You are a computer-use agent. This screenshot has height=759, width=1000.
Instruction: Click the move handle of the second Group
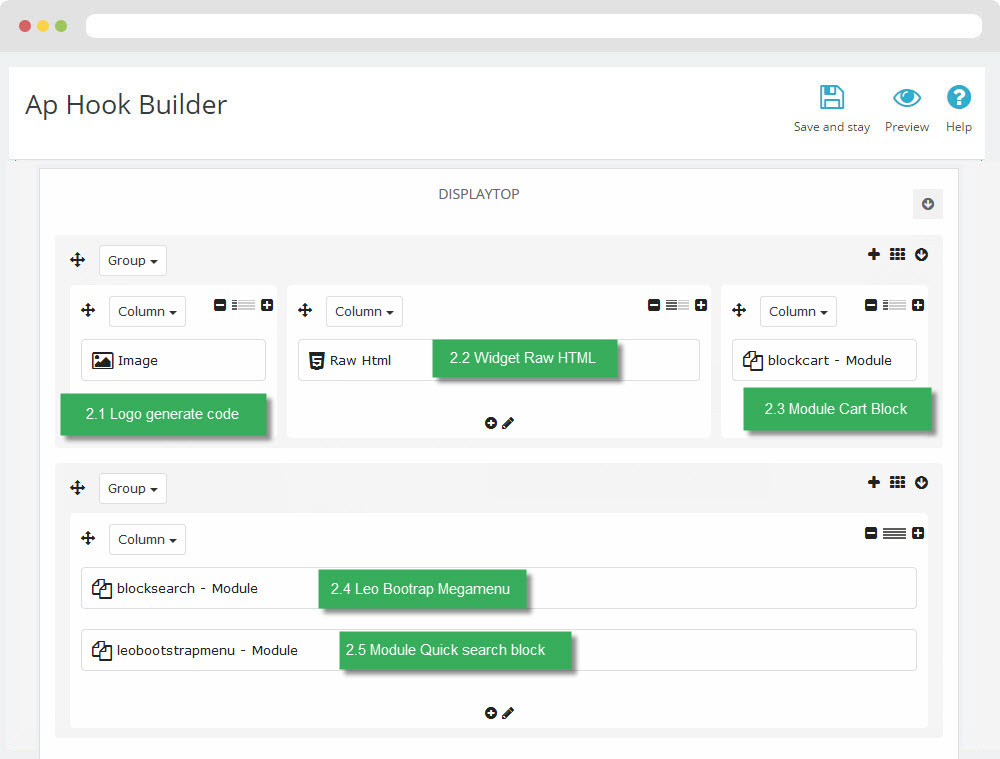[x=78, y=488]
